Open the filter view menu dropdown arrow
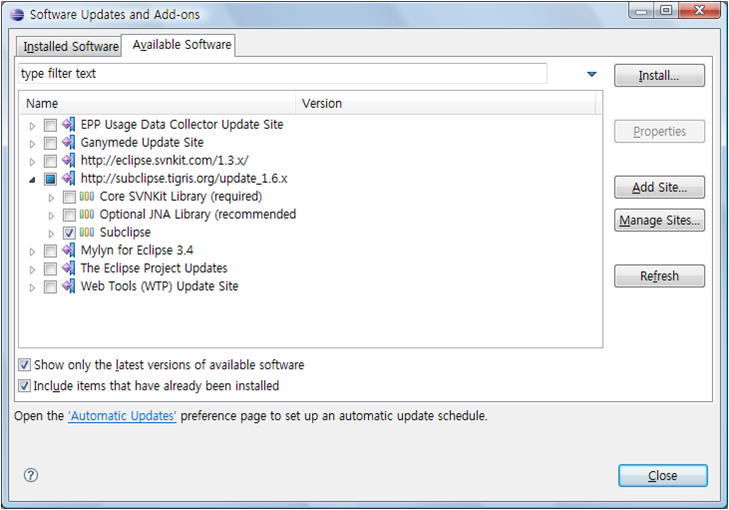 pyautogui.click(x=591, y=74)
